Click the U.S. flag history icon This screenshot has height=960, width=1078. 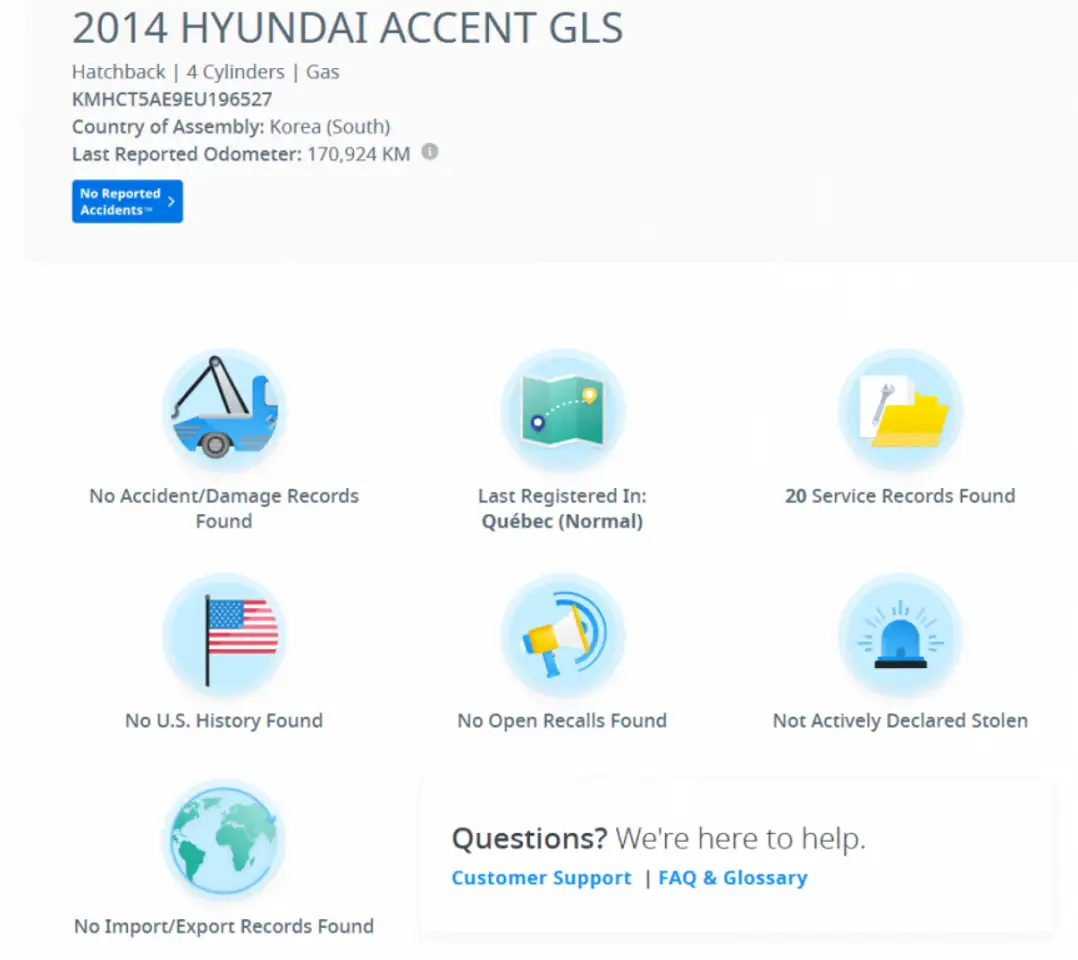(x=224, y=635)
